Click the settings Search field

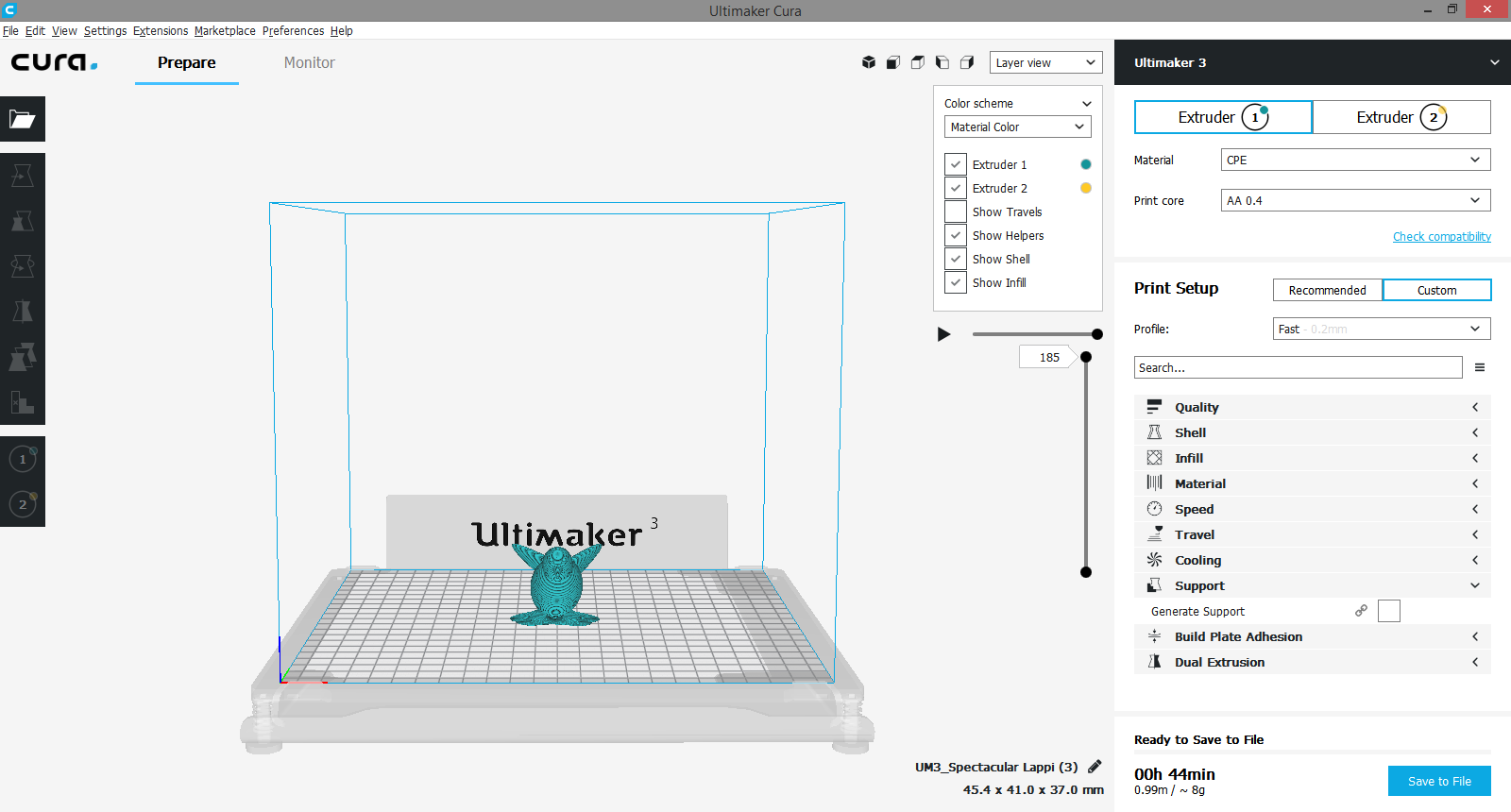click(x=1299, y=367)
